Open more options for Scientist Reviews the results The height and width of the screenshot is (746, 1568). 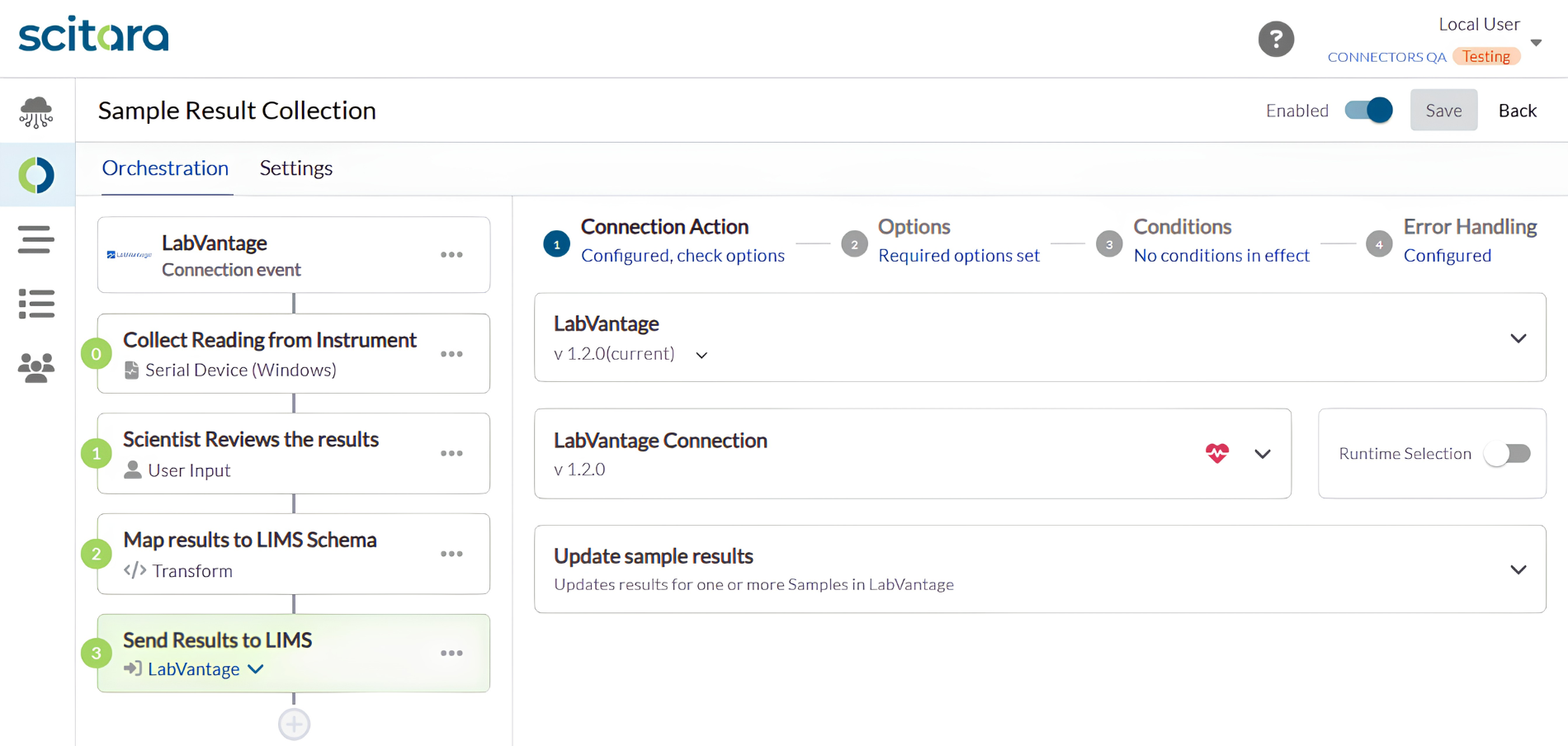point(451,454)
